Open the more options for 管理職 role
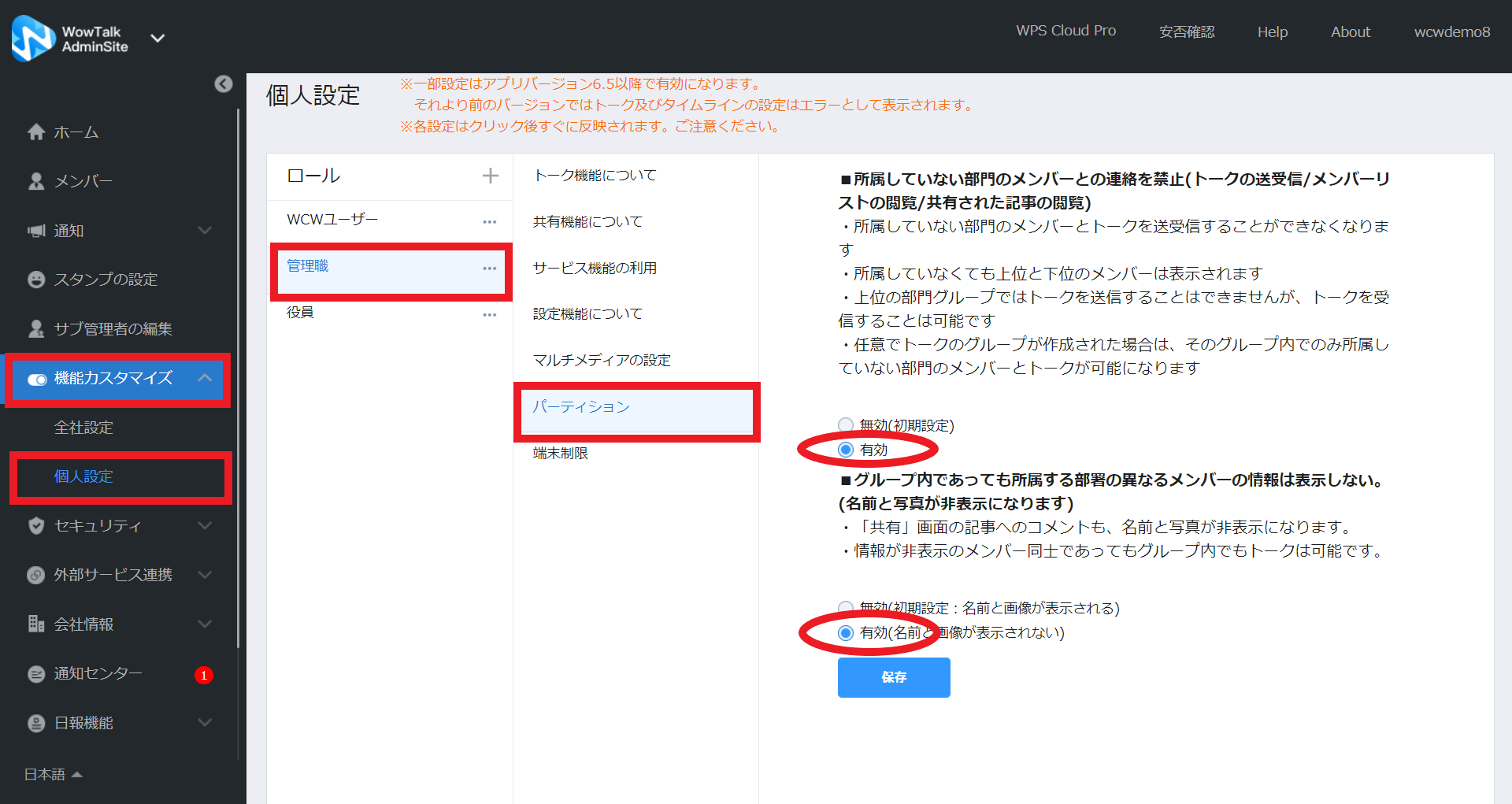This screenshot has width=1512, height=804. pyautogui.click(x=490, y=269)
